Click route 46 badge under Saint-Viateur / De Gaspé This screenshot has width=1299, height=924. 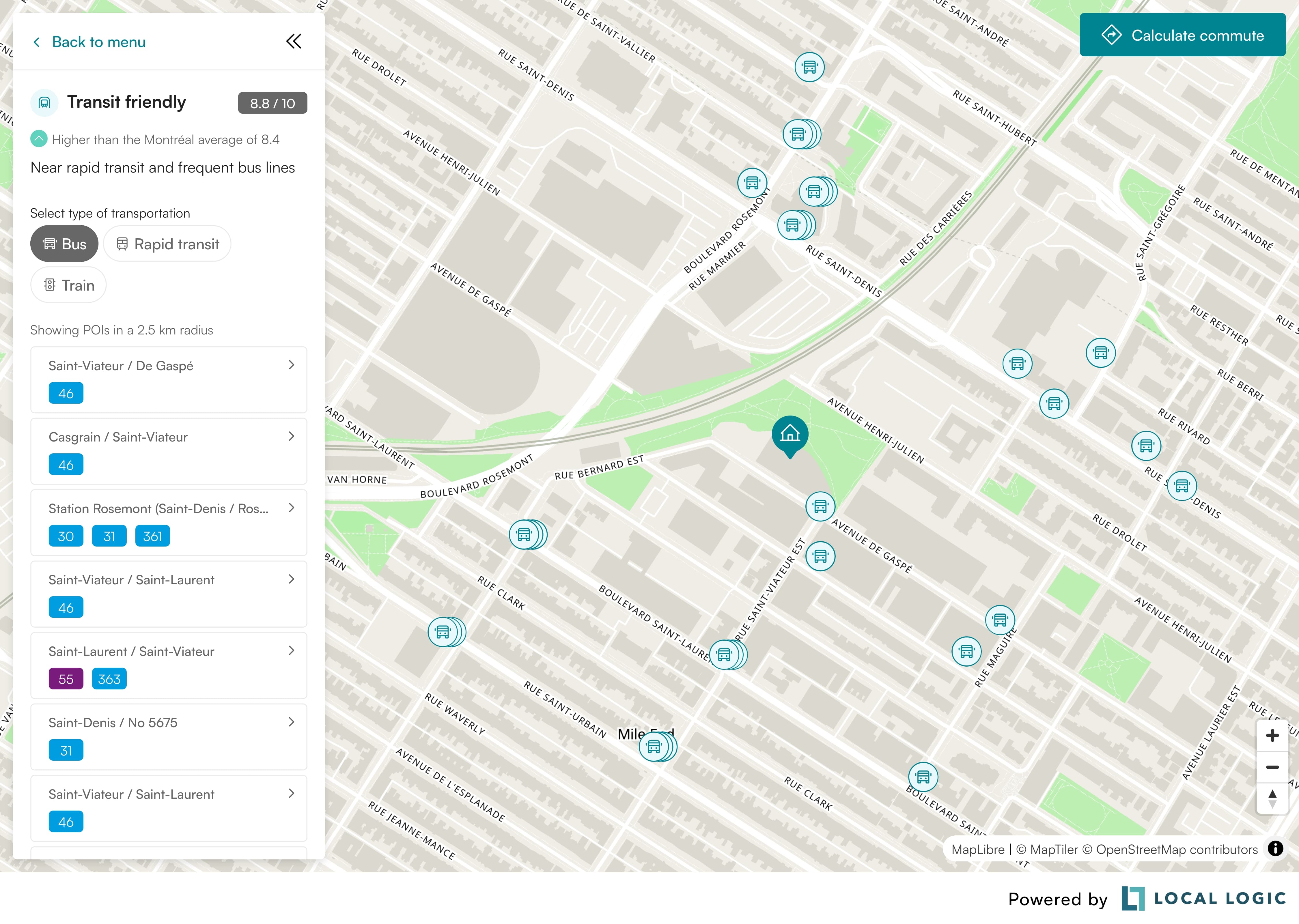tap(66, 393)
